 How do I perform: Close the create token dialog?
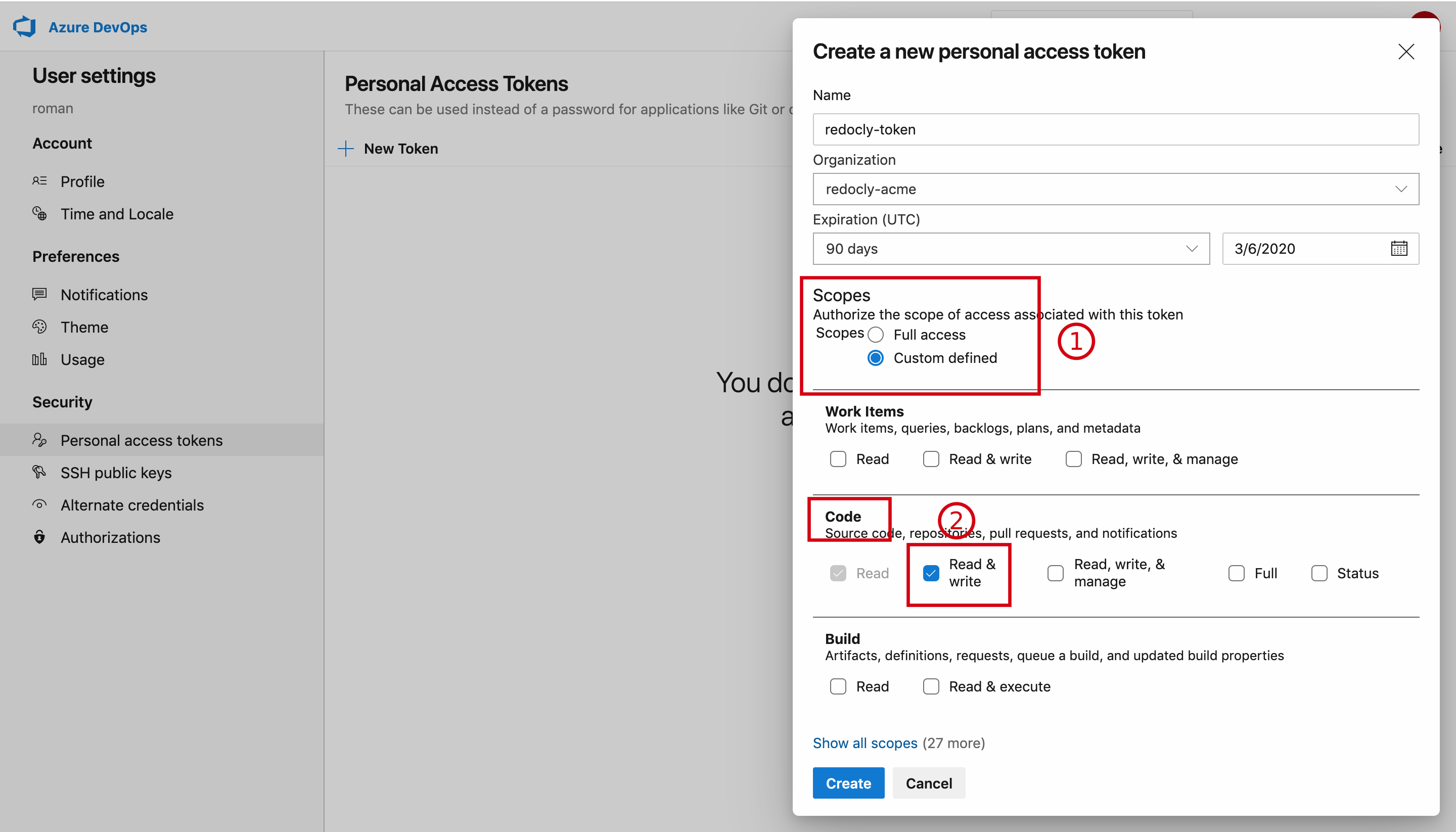1406,52
